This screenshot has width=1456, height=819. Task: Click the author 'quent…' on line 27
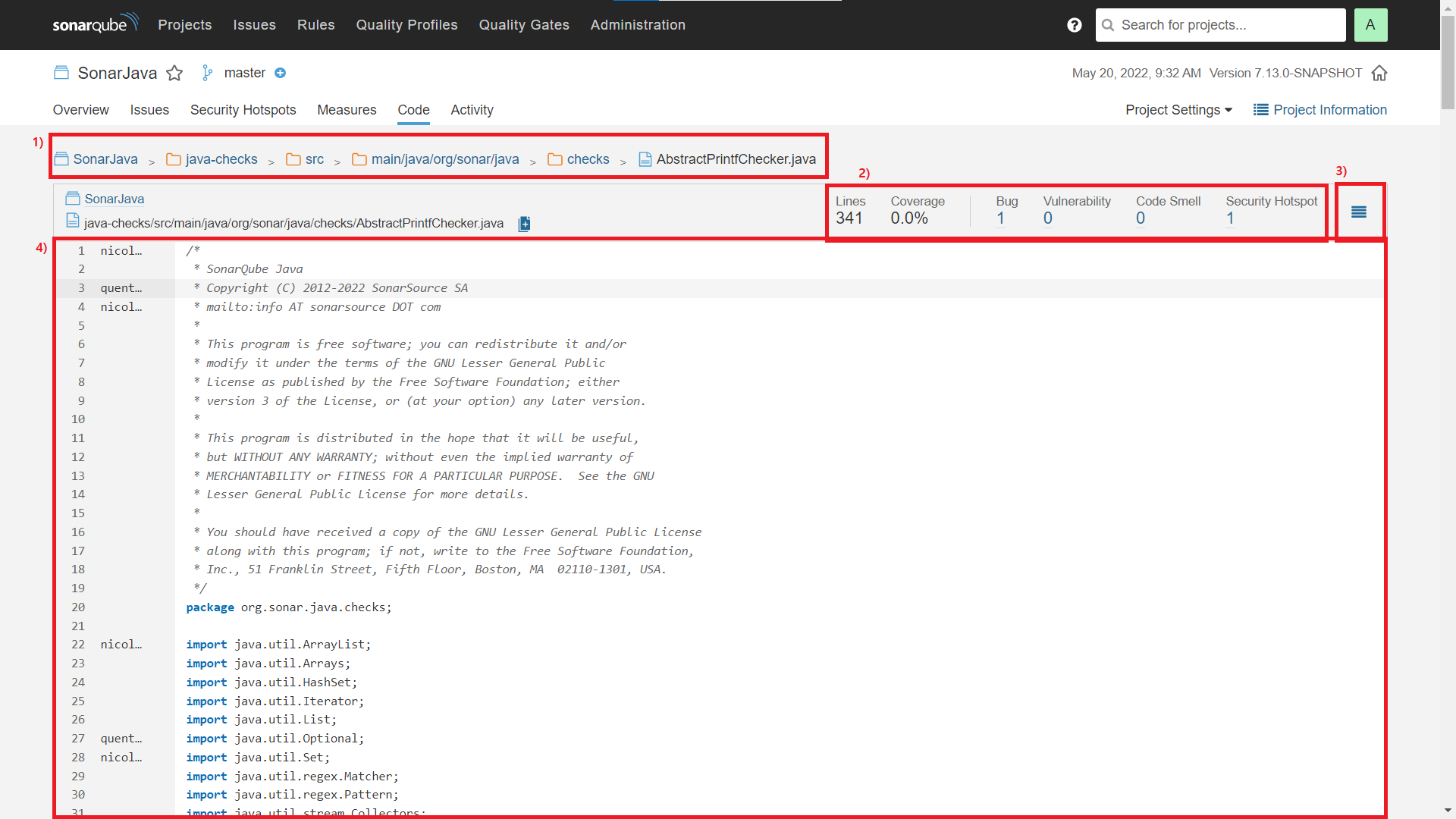(x=121, y=739)
